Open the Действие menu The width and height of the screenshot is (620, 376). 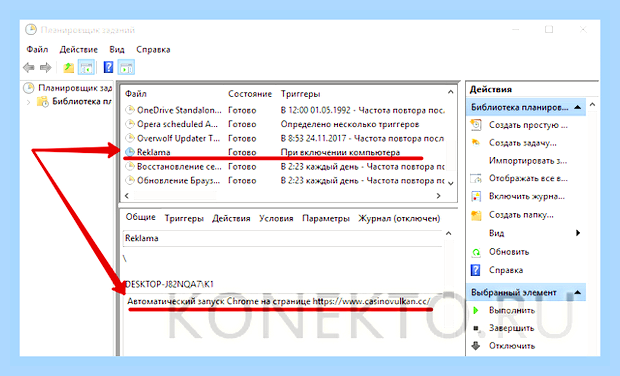[x=79, y=50]
